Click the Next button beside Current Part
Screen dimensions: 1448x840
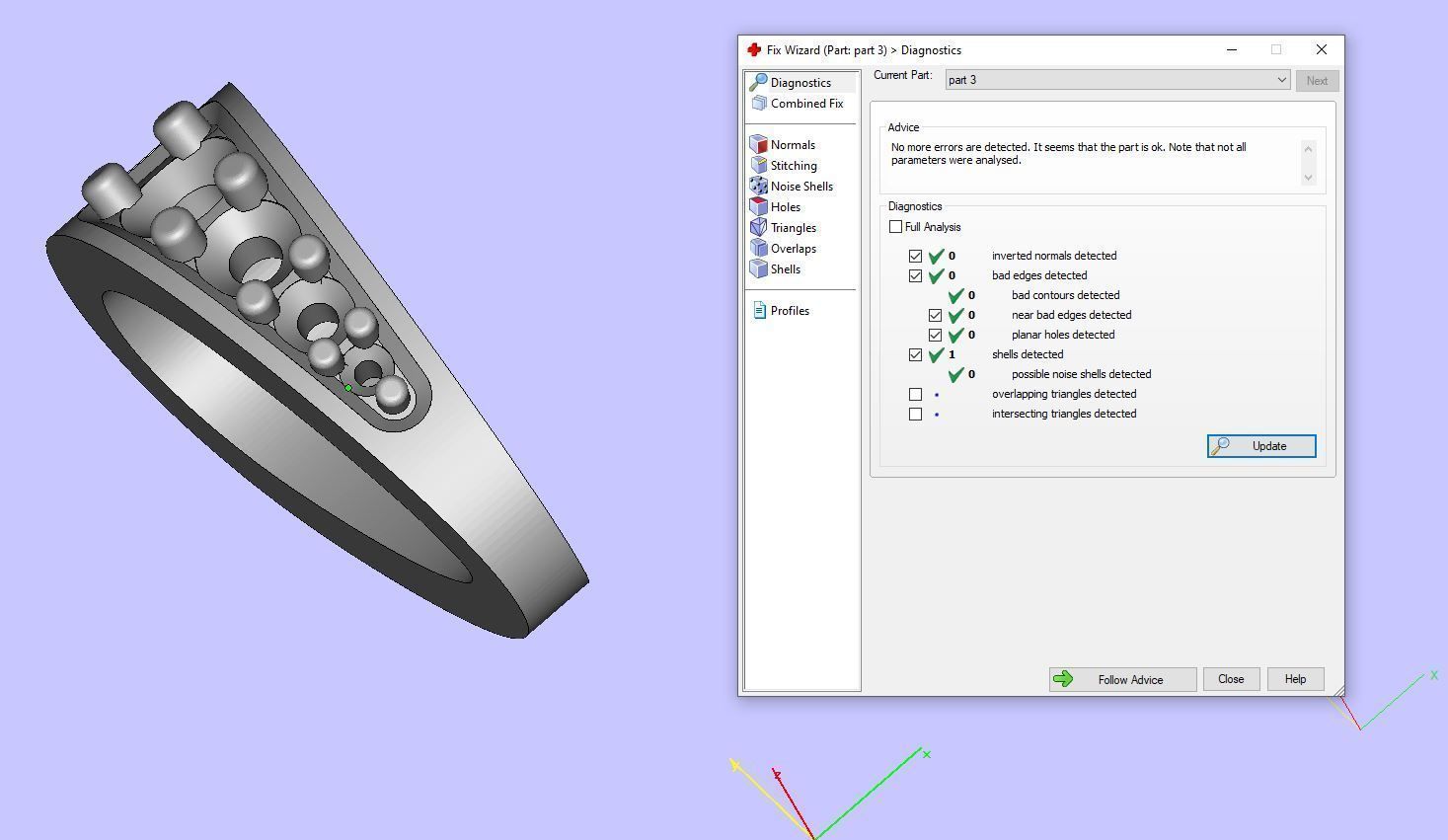pos(1317,81)
